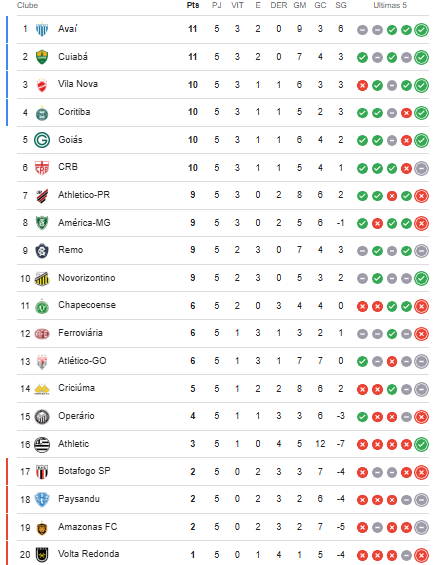Click the Últimas 5 column header

(390, 5)
